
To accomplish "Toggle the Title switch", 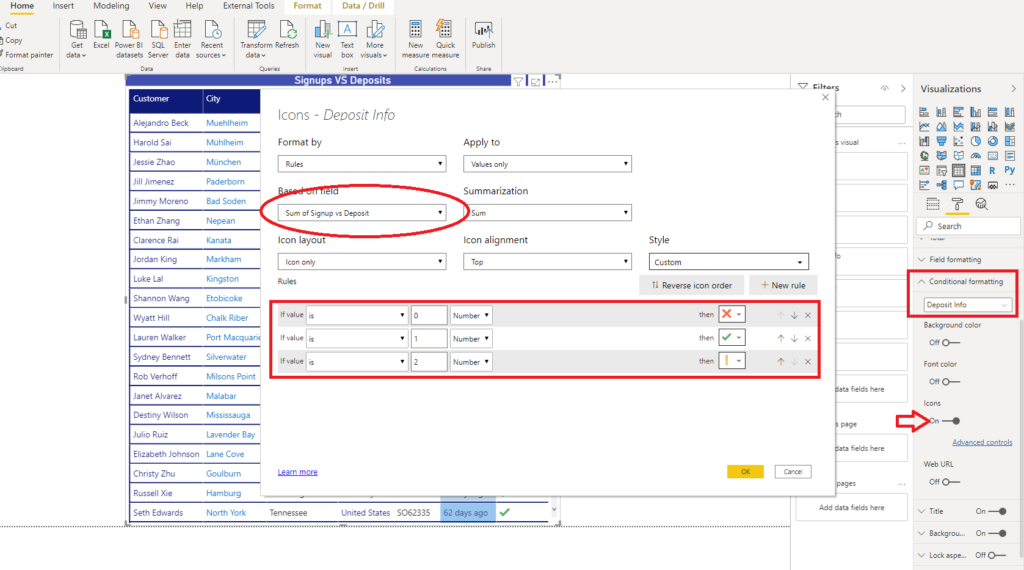I will (997, 511).
